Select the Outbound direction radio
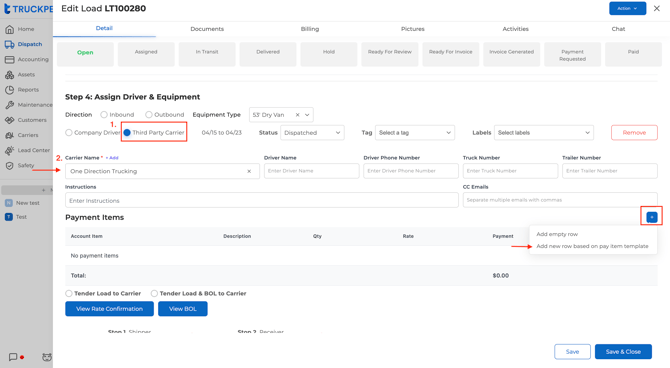Viewport: 670px width, 368px height. pyautogui.click(x=149, y=115)
